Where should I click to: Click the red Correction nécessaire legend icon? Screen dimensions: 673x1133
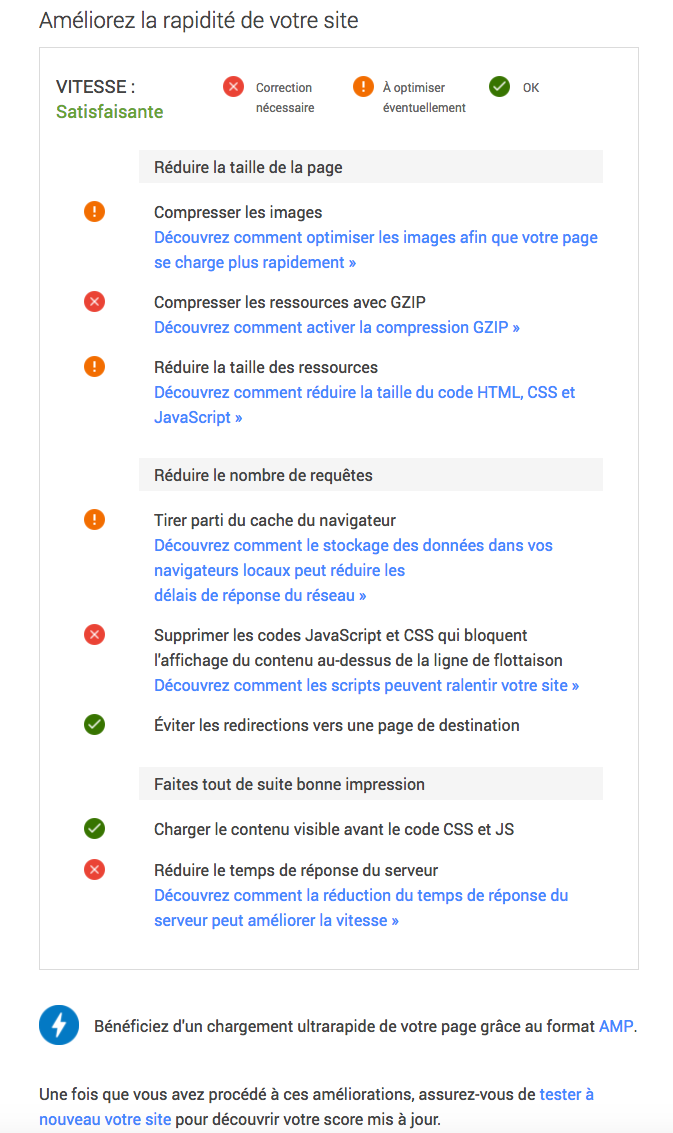(x=233, y=87)
